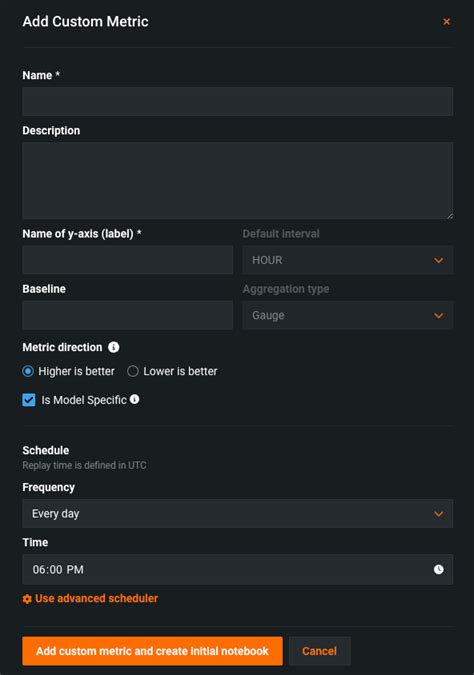Expand the Frequency Every day dropdown
Image resolution: width=474 pixels, height=675 pixels.
pos(238,514)
